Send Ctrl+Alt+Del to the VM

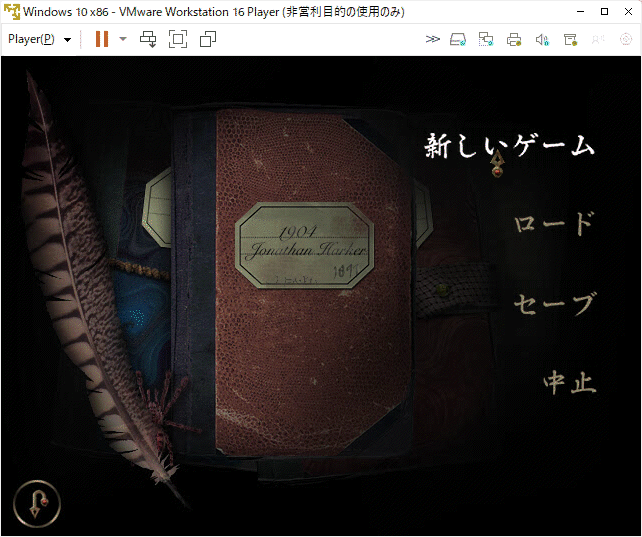point(148,39)
